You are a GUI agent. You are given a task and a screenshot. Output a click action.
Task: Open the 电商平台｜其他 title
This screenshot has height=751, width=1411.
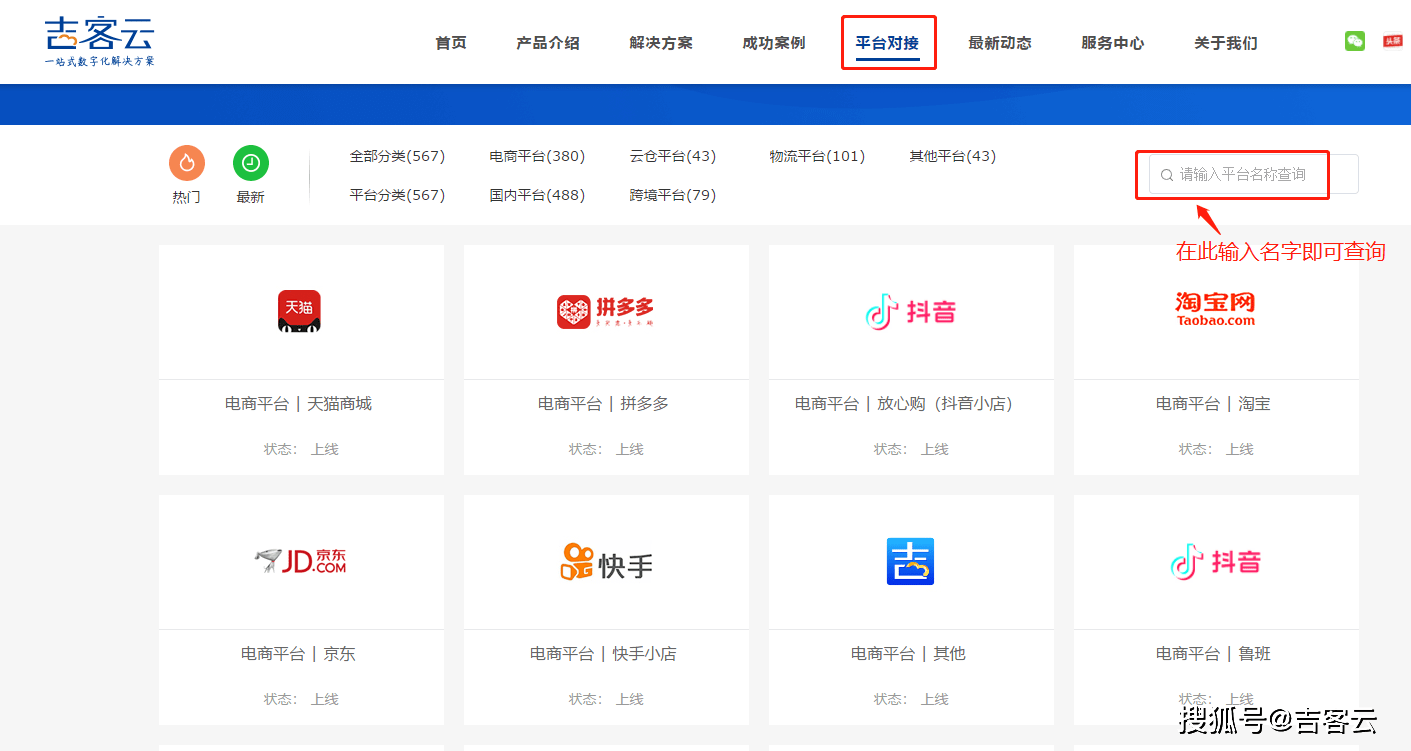click(909, 654)
